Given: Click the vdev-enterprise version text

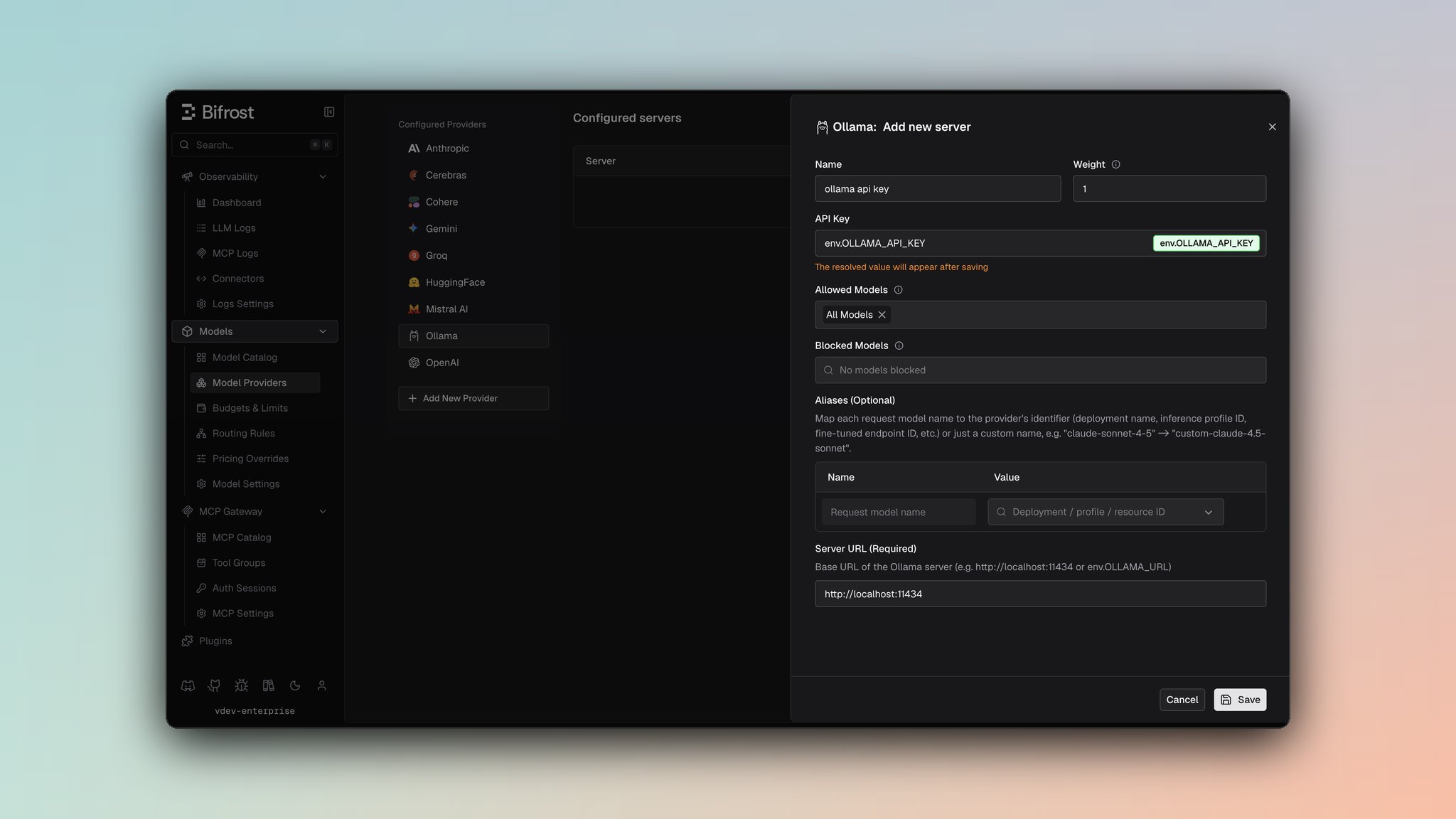Looking at the screenshot, I should 255,711.
